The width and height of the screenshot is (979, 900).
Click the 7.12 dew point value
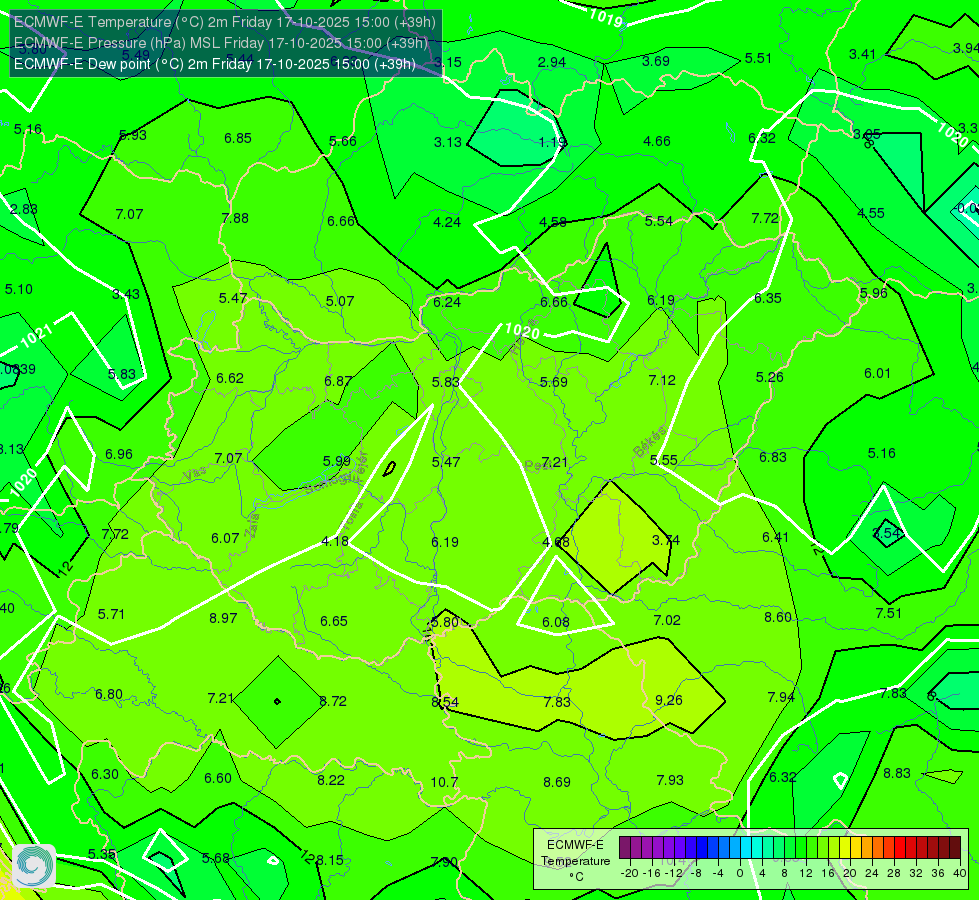point(662,380)
